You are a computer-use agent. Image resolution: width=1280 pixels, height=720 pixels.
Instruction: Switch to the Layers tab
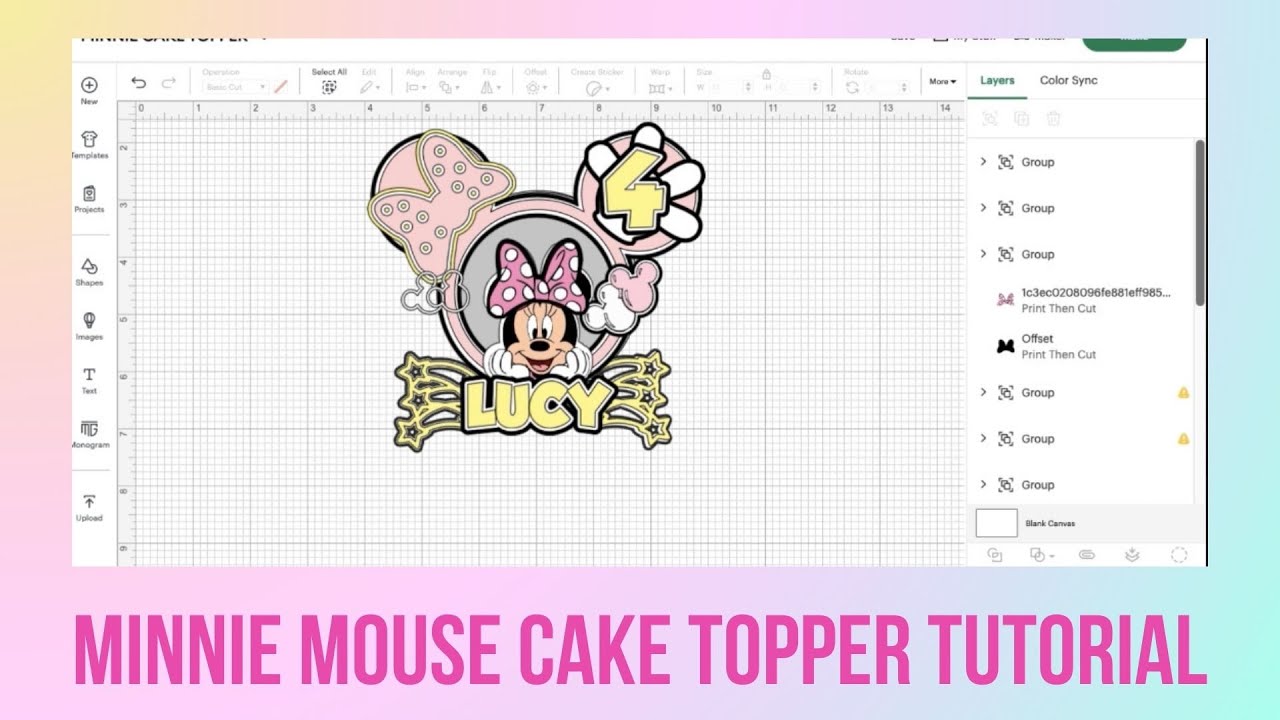997,80
